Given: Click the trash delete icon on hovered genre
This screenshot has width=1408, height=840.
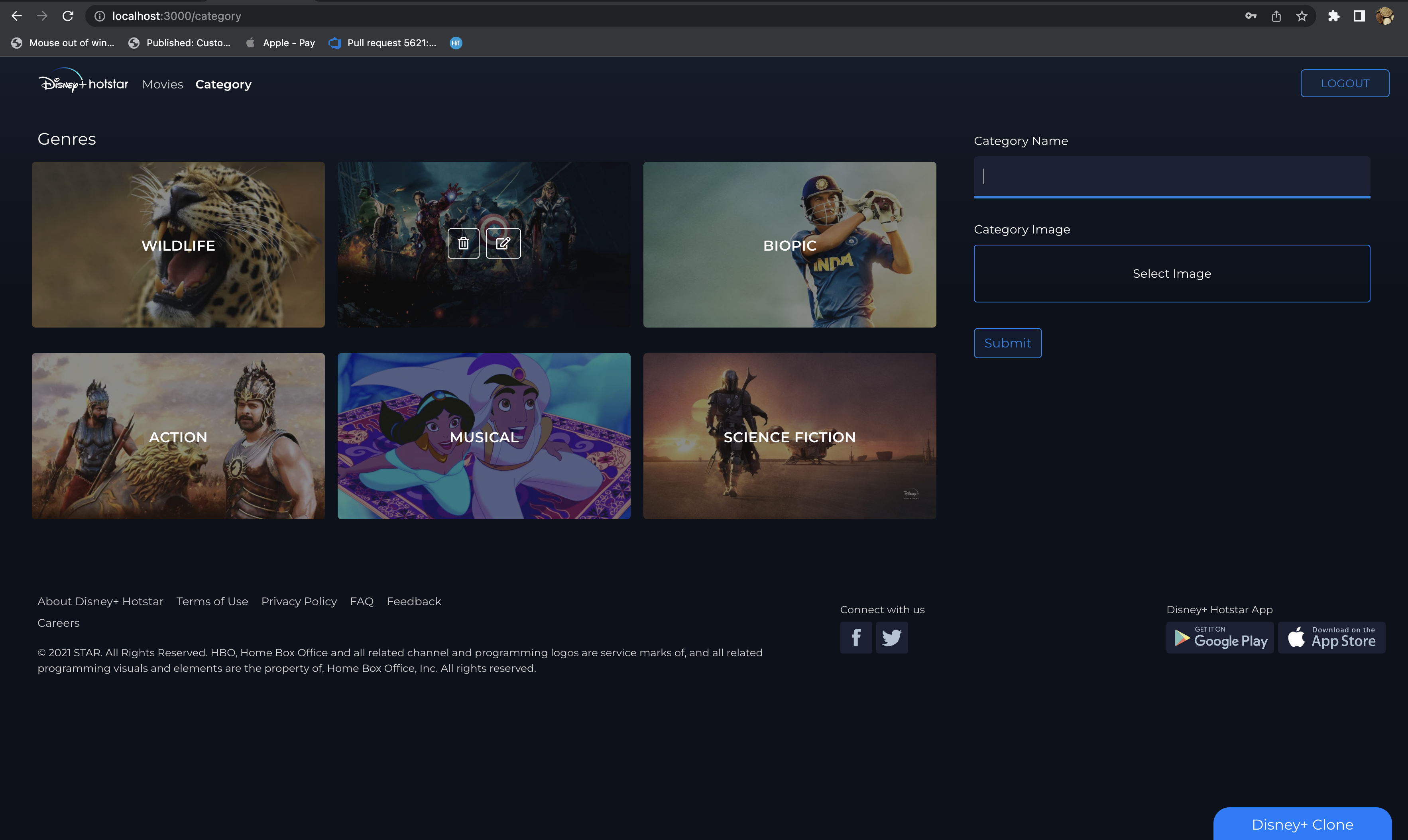Looking at the screenshot, I should pyautogui.click(x=463, y=243).
